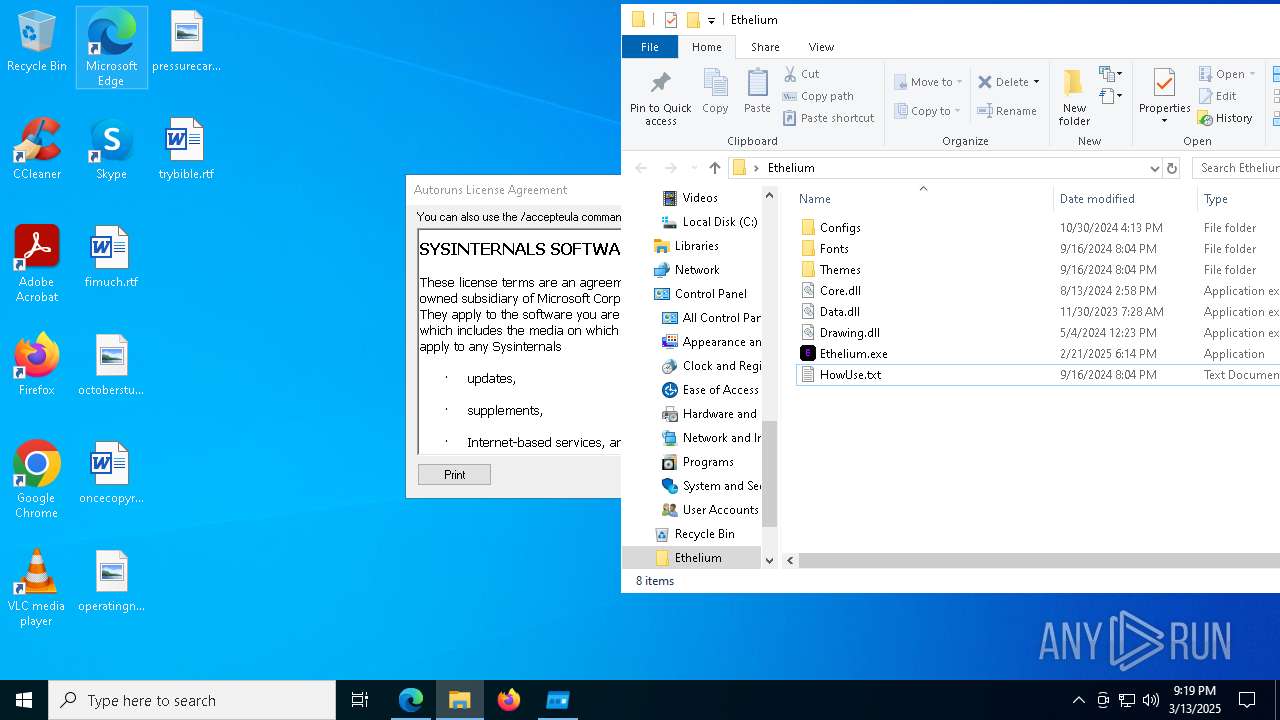Image resolution: width=1280 pixels, height=720 pixels.
Task: Click taskbar search box
Action: [x=192, y=700]
